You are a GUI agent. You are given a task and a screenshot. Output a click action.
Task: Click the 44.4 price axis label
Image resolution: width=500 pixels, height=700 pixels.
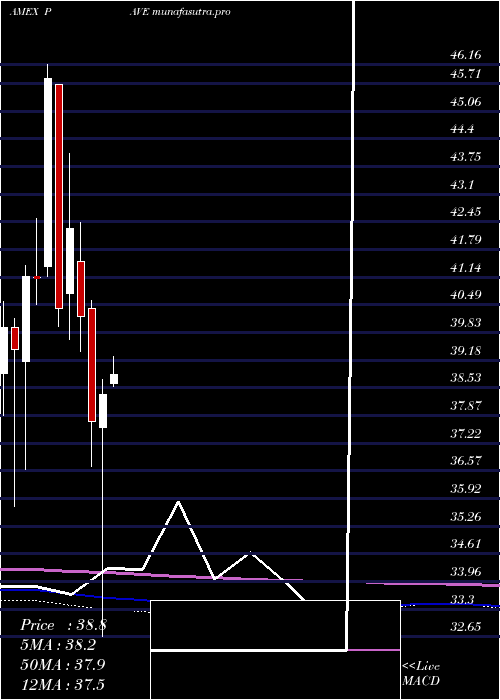point(462,129)
